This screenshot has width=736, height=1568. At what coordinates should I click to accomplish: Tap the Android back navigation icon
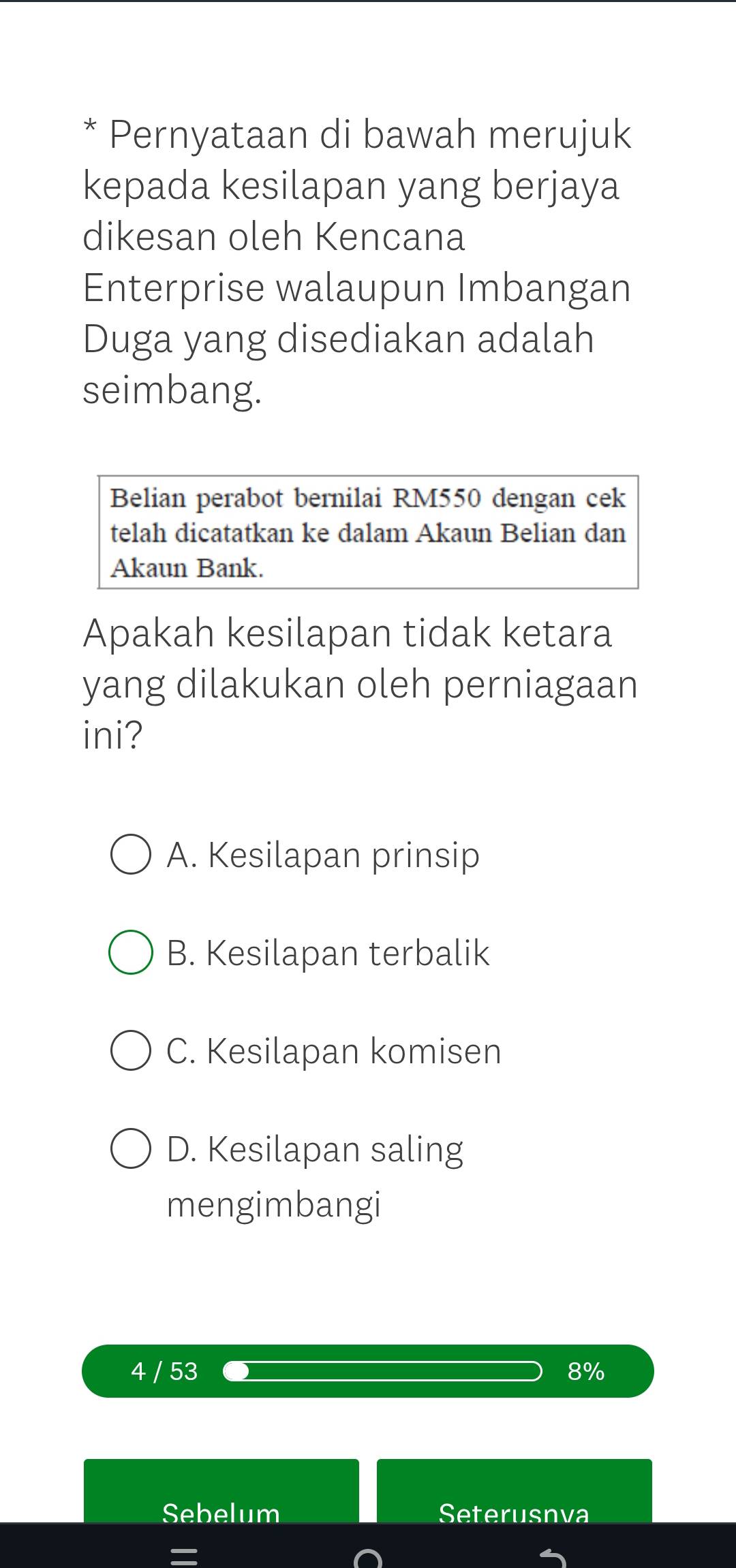(x=552, y=1554)
